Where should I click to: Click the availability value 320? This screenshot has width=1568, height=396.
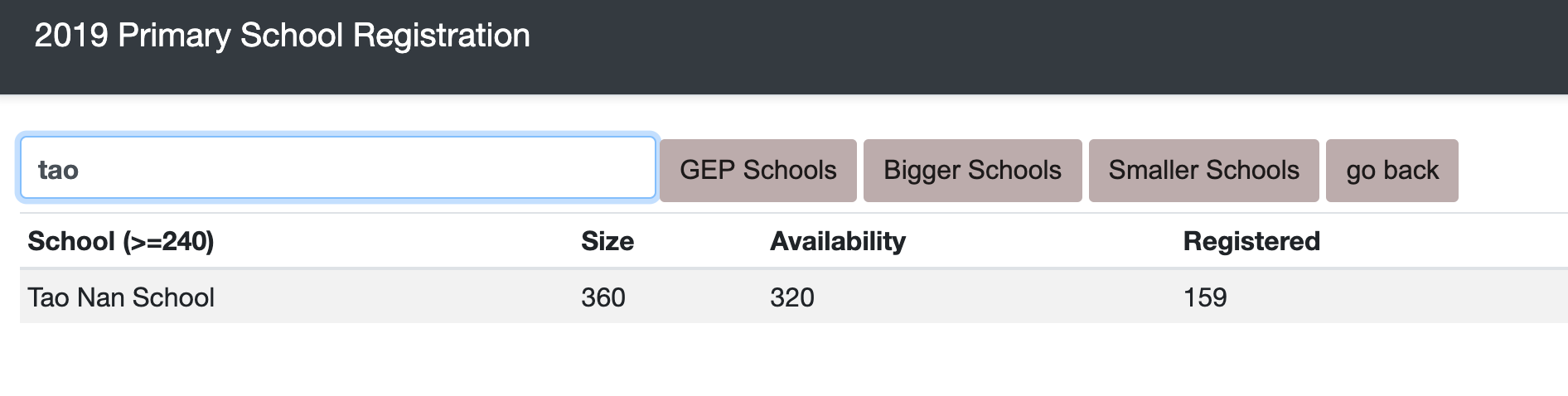point(791,297)
